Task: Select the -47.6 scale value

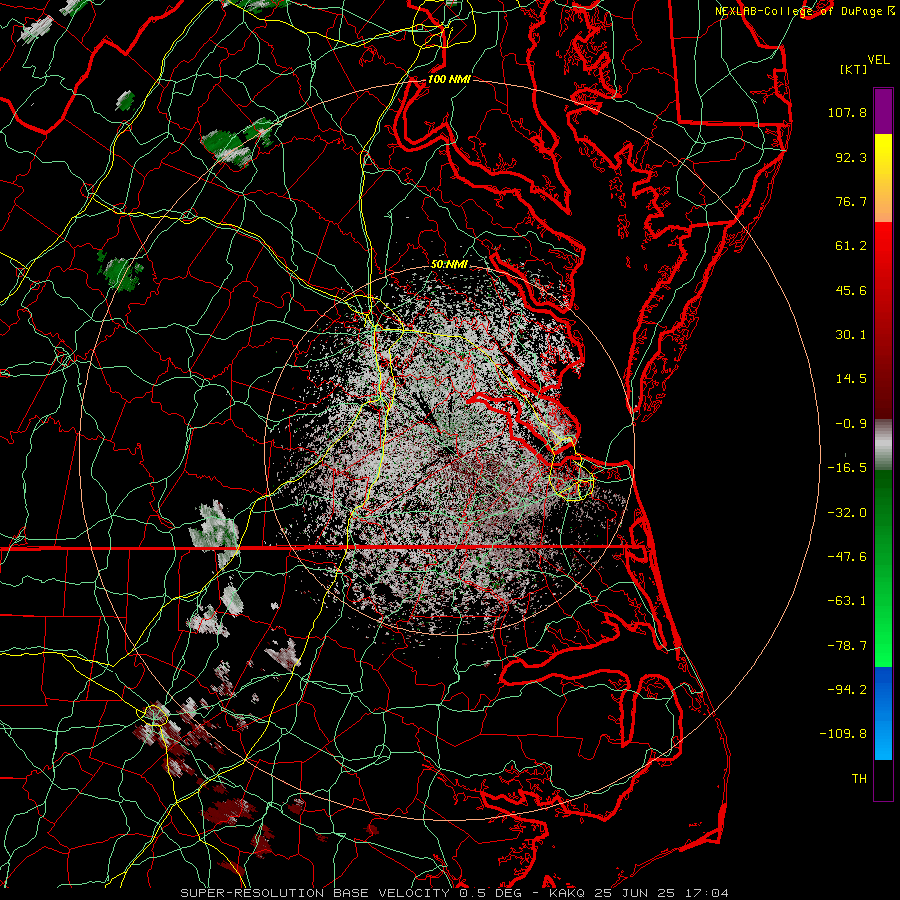Action: click(847, 557)
